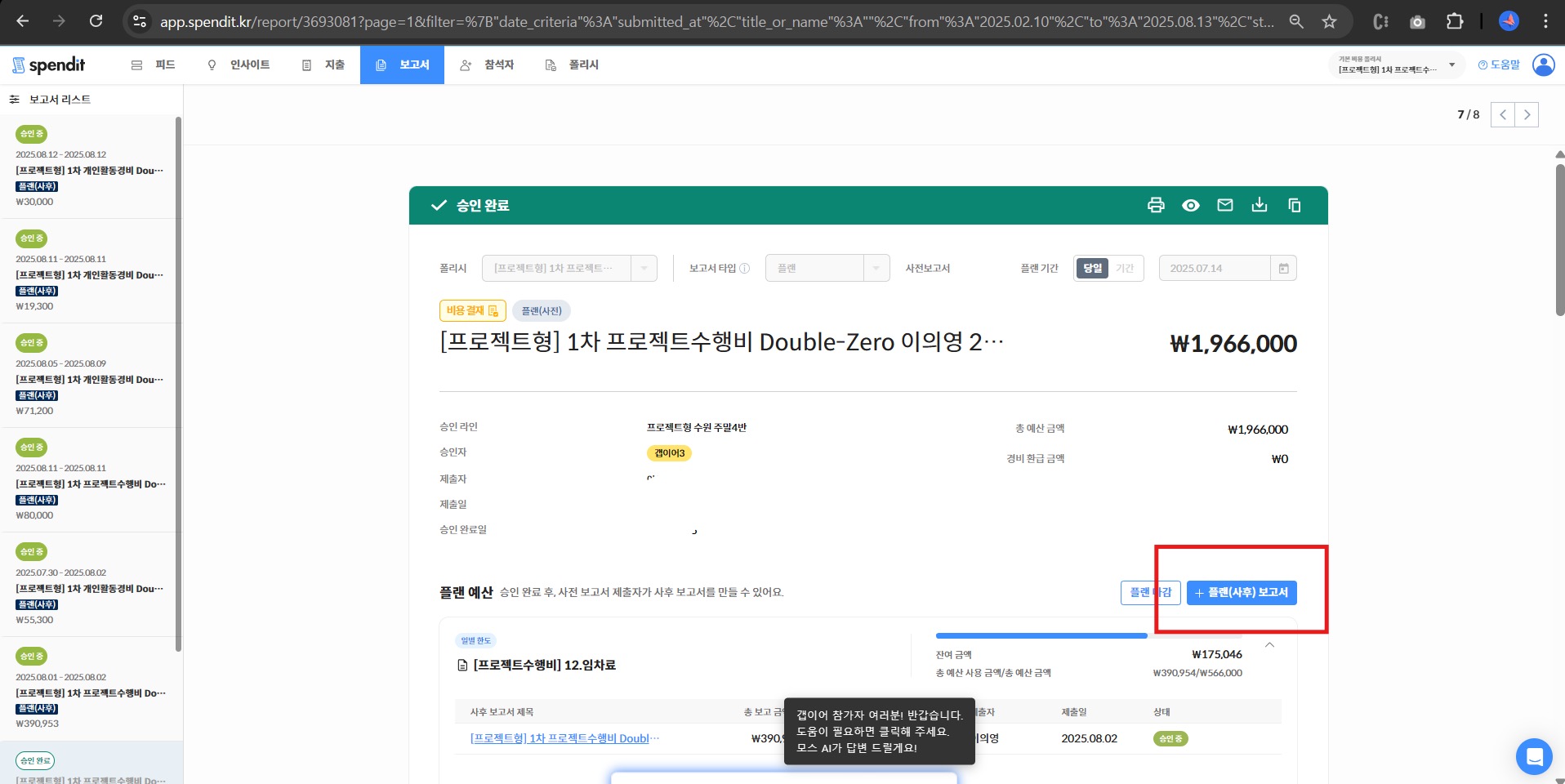Bookmark this page with the star icon
The width and height of the screenshot is (1565, 784).
(x=1330, y=21)
